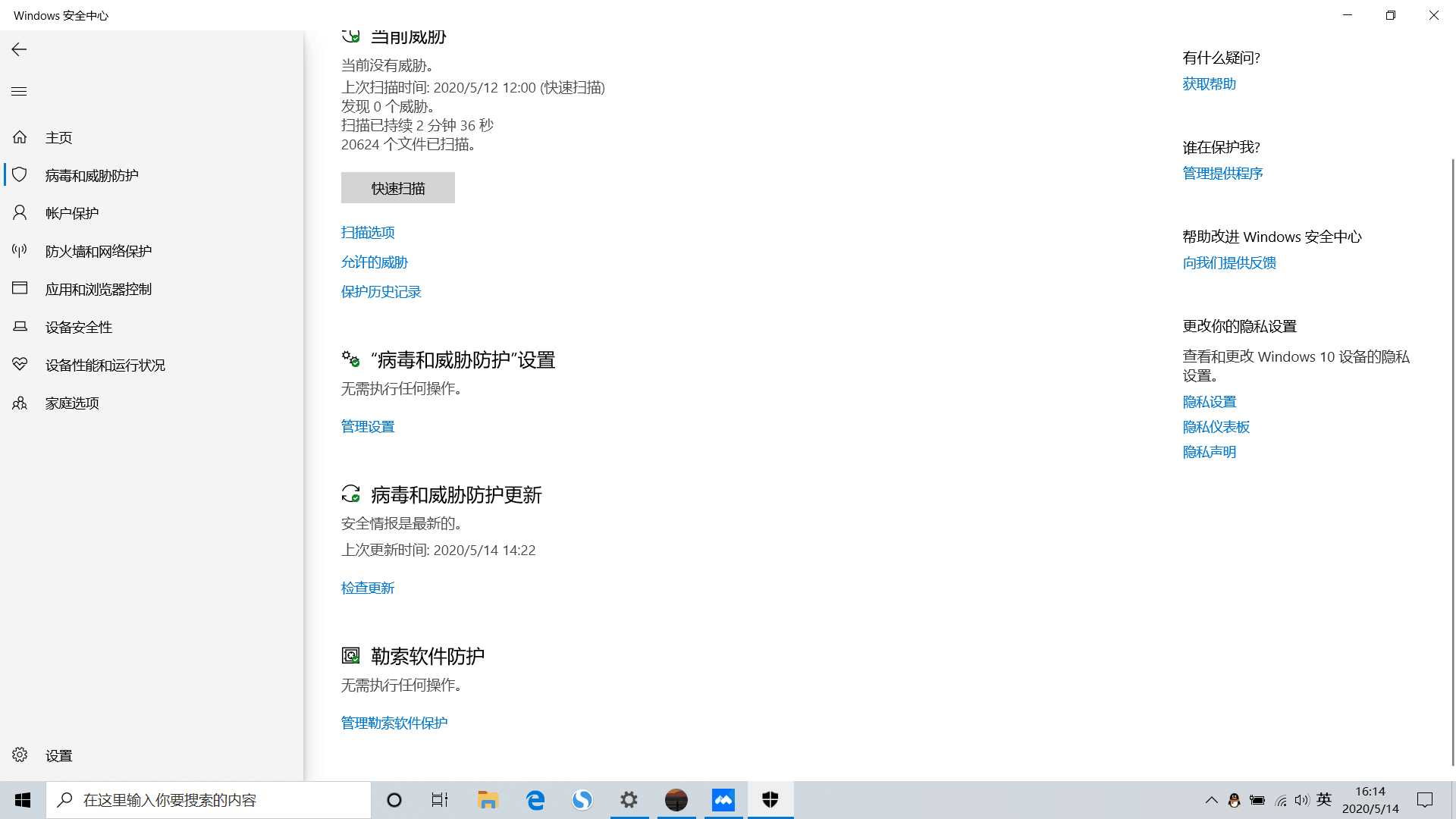The height and width of the screenshot is (819, 1456).
Task: Click the laptop icon for 设备安全性
Action: click(20, 327)
